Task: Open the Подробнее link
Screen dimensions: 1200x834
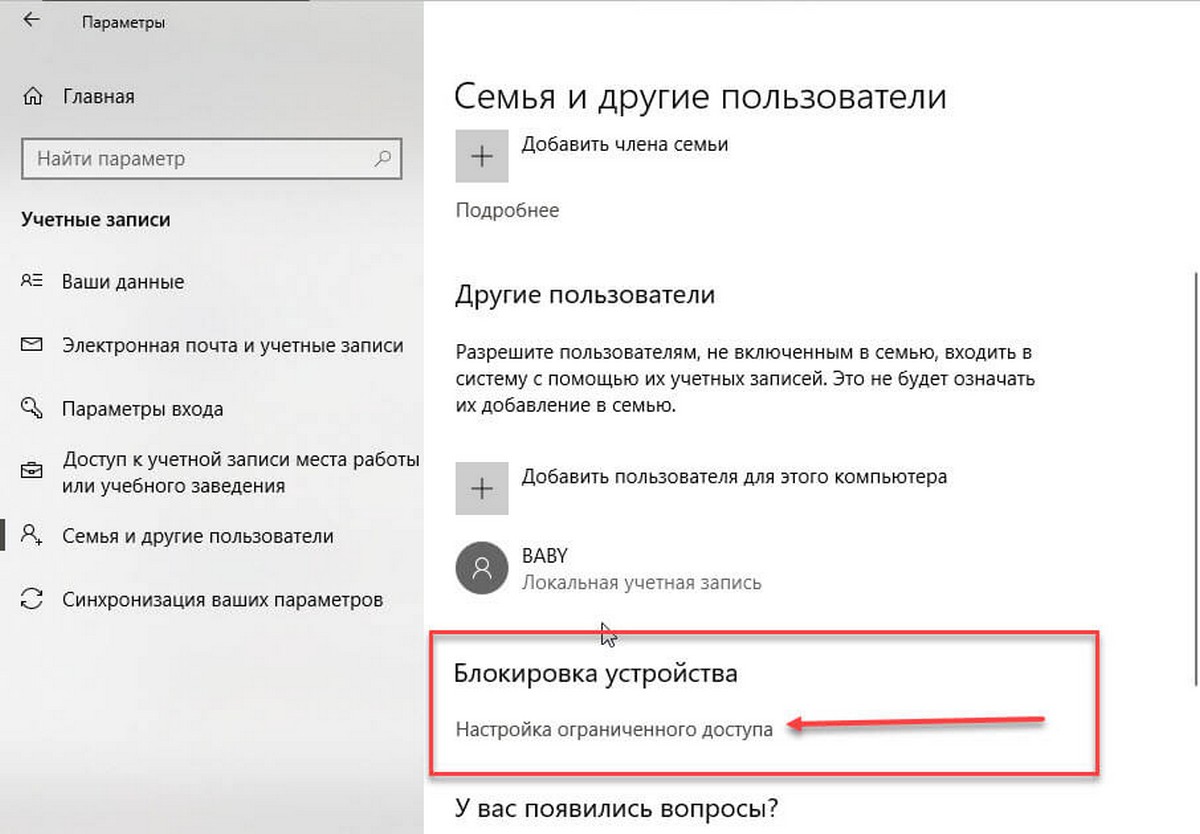Action: (507, 210)
